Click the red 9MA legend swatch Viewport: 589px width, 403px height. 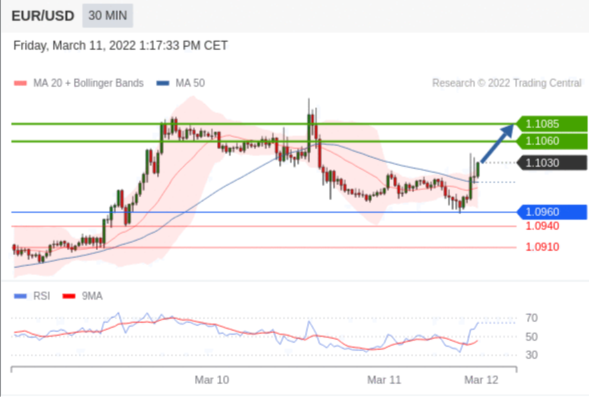point(69,296)
